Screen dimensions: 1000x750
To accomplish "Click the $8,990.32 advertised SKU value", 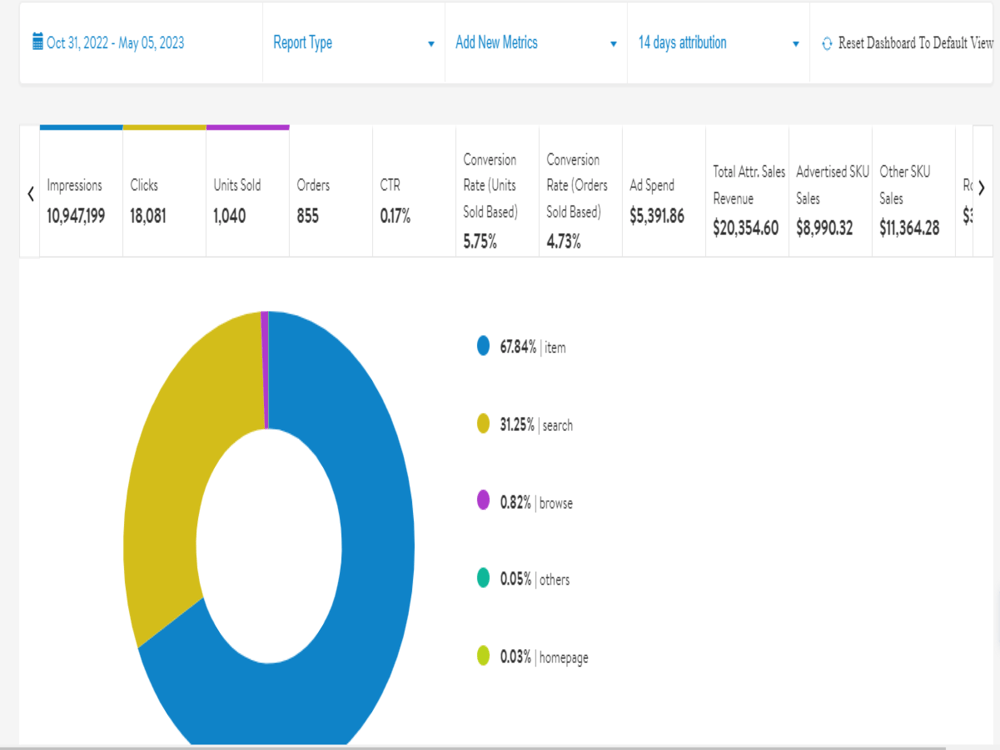I will pos(824,228).
